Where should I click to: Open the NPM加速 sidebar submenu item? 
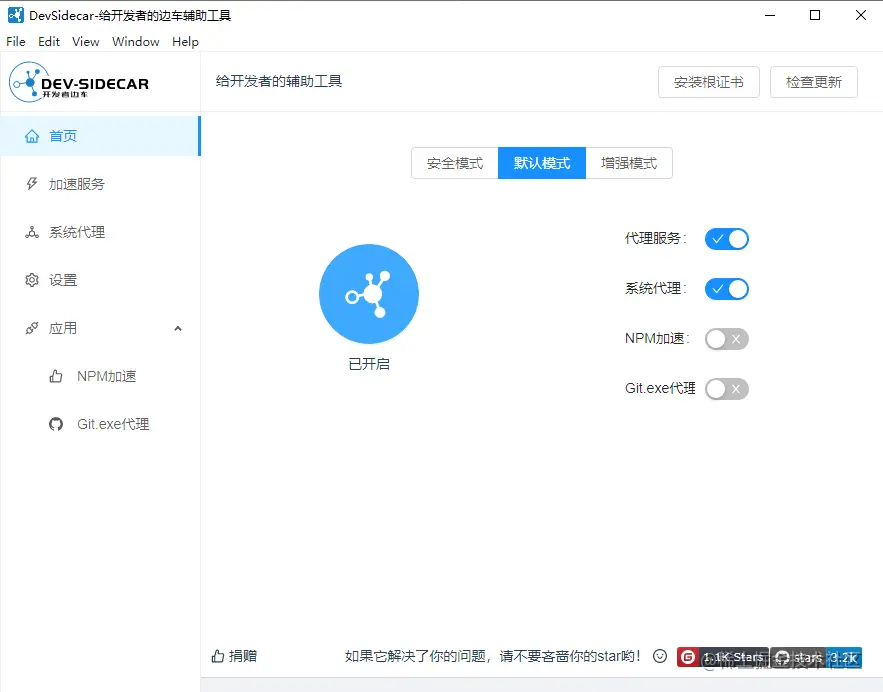100,376
